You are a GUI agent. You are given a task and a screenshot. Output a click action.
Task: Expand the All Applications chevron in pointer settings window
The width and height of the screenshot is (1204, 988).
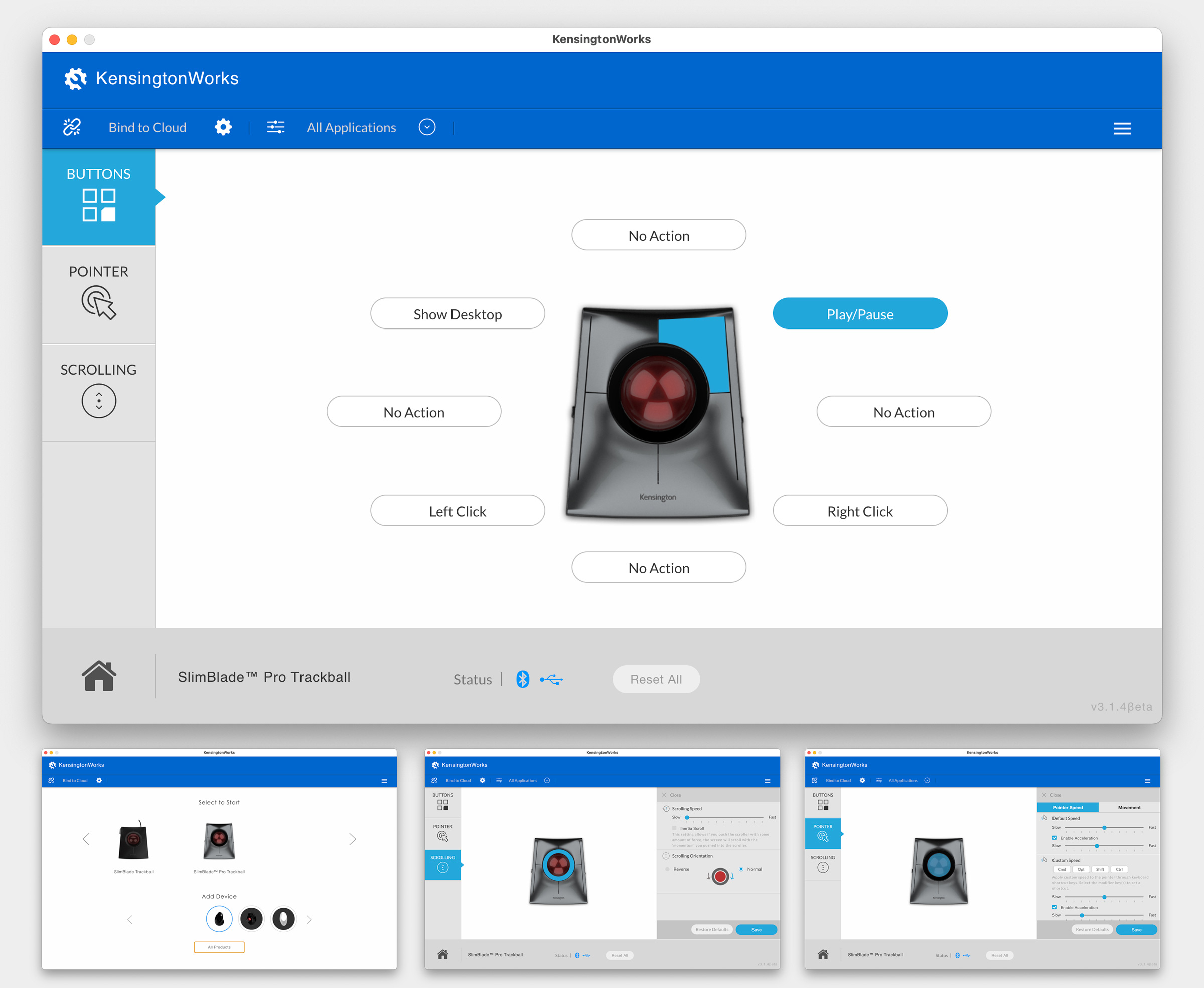927,780
